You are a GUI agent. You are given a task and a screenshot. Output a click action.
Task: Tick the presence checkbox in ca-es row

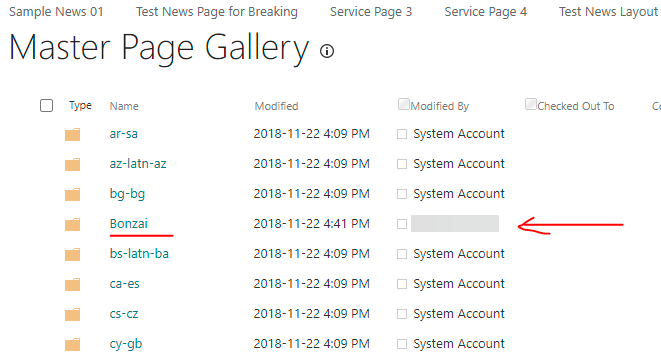pyautogui.click(x=402, y=284)
